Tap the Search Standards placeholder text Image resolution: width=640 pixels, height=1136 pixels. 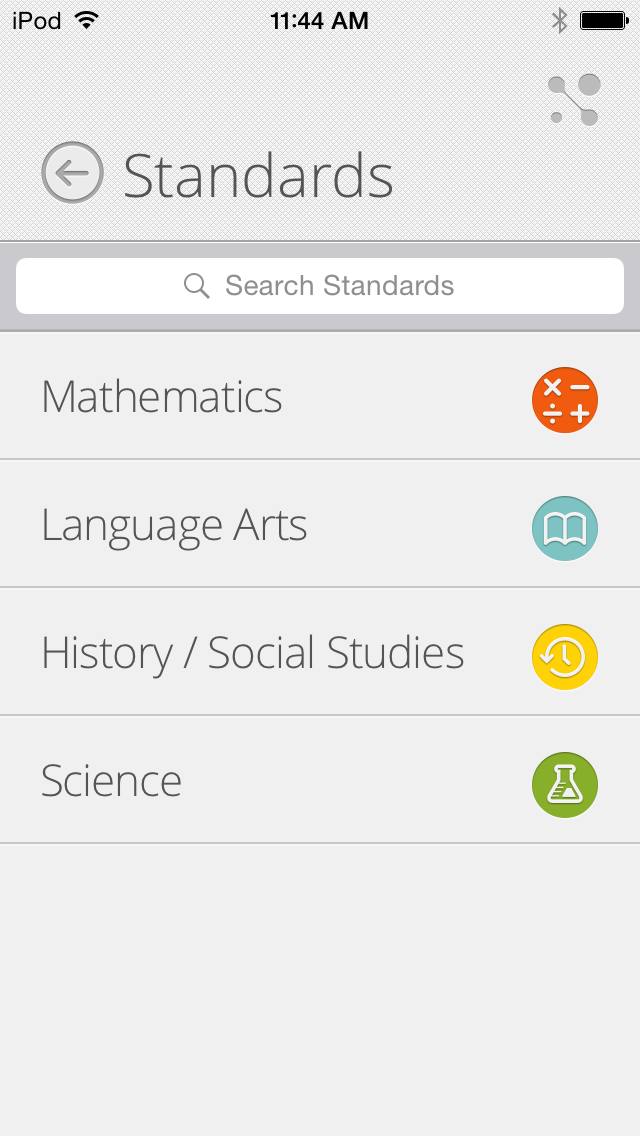click(x=339, y=286)
